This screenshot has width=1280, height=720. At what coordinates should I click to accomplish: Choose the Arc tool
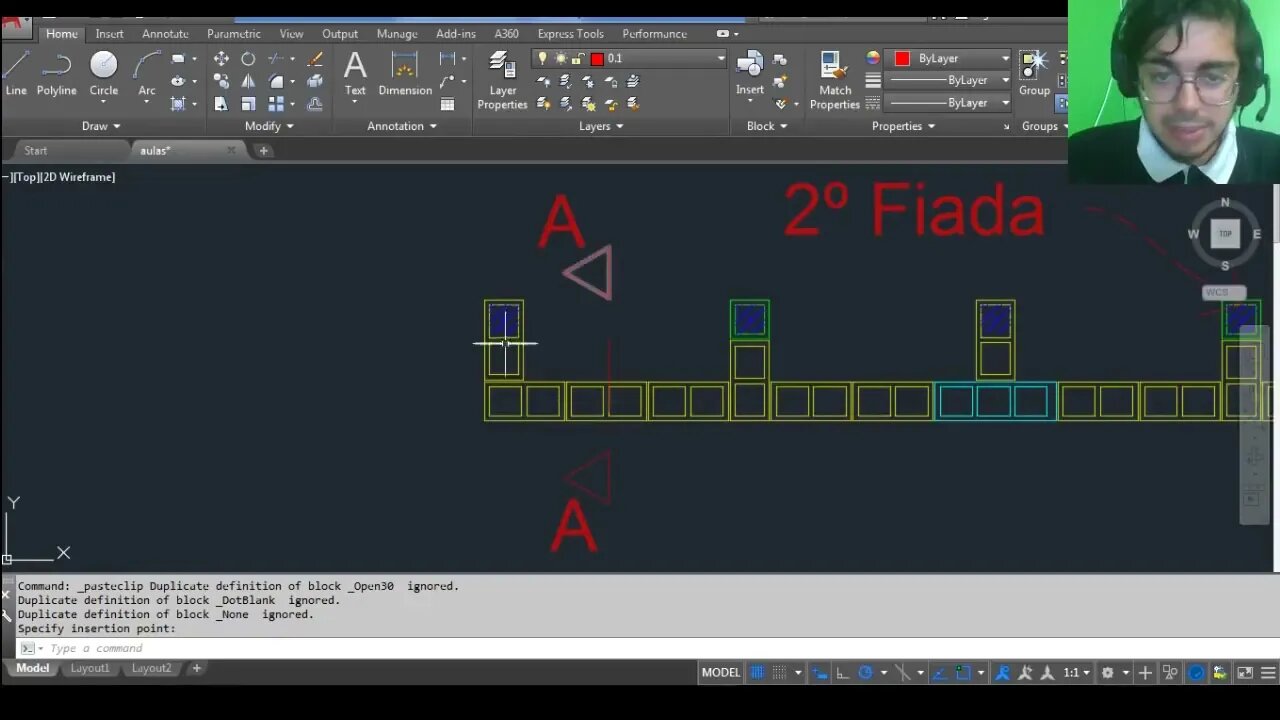click(x=147, y=75)
